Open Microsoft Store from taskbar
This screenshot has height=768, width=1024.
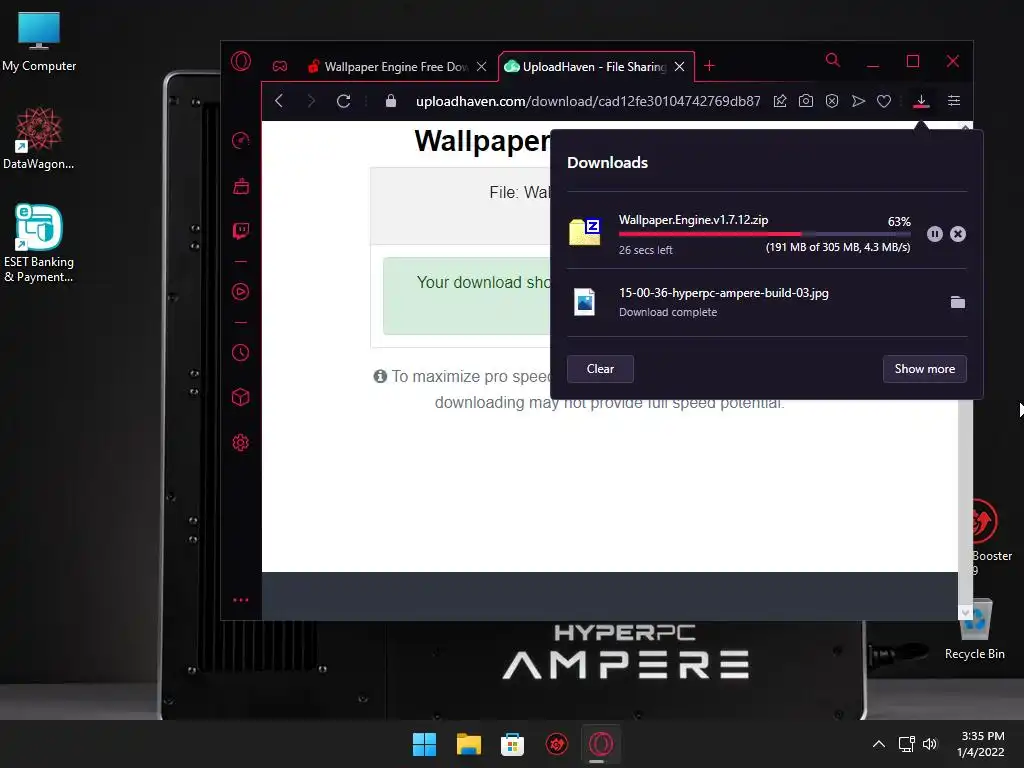(x=513, y=744)
